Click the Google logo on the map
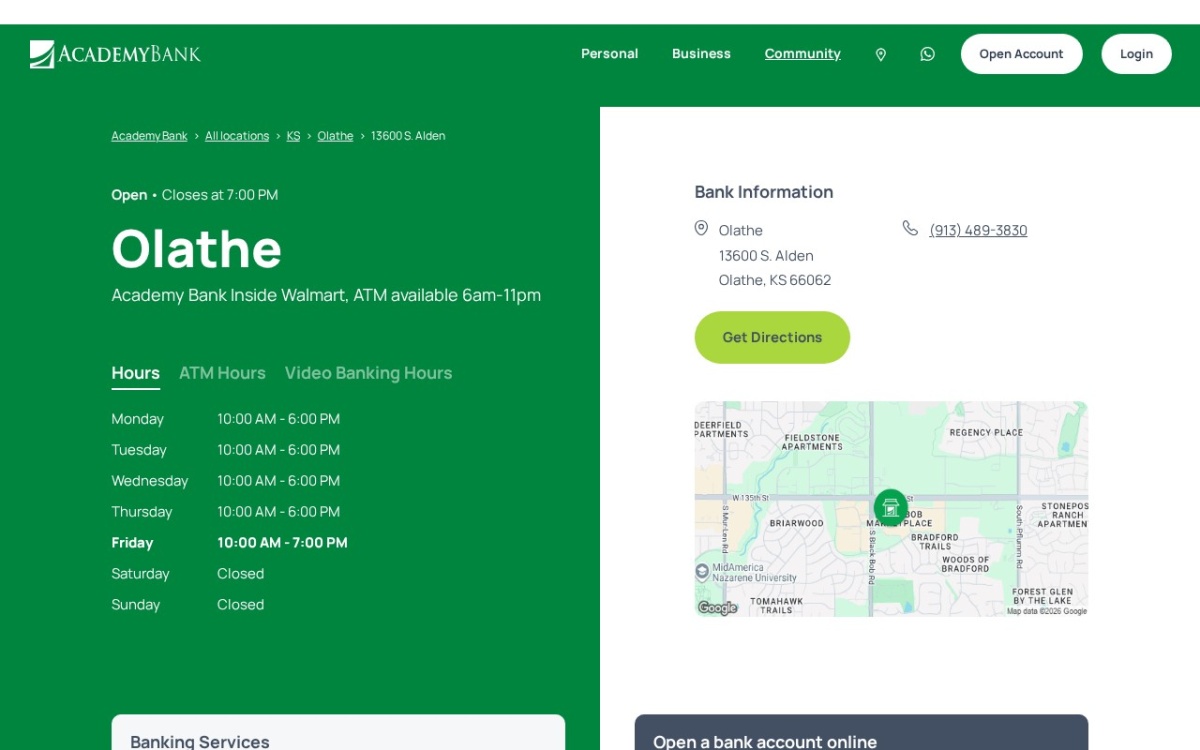Image resolution: width=1200 pixels, height=750 pixels. coord(717,608)
